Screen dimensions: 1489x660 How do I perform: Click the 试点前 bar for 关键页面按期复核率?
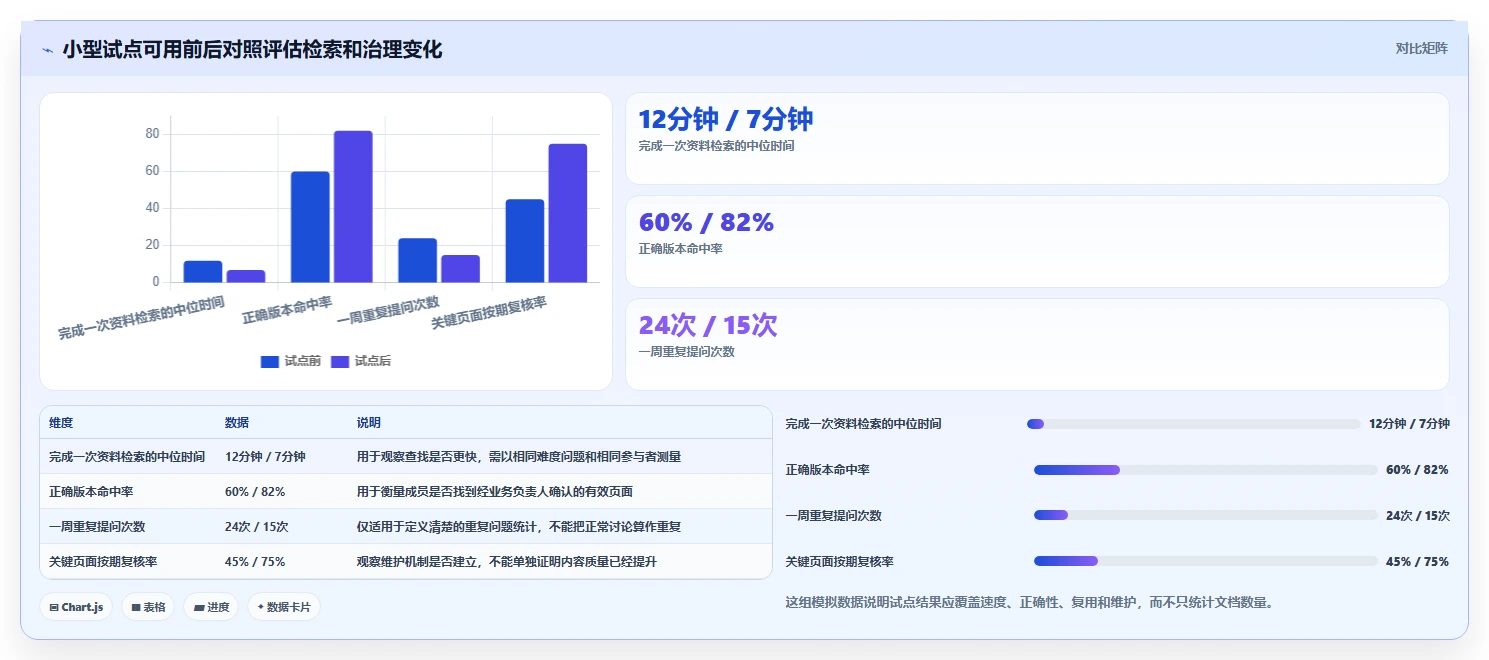[525, 241]
